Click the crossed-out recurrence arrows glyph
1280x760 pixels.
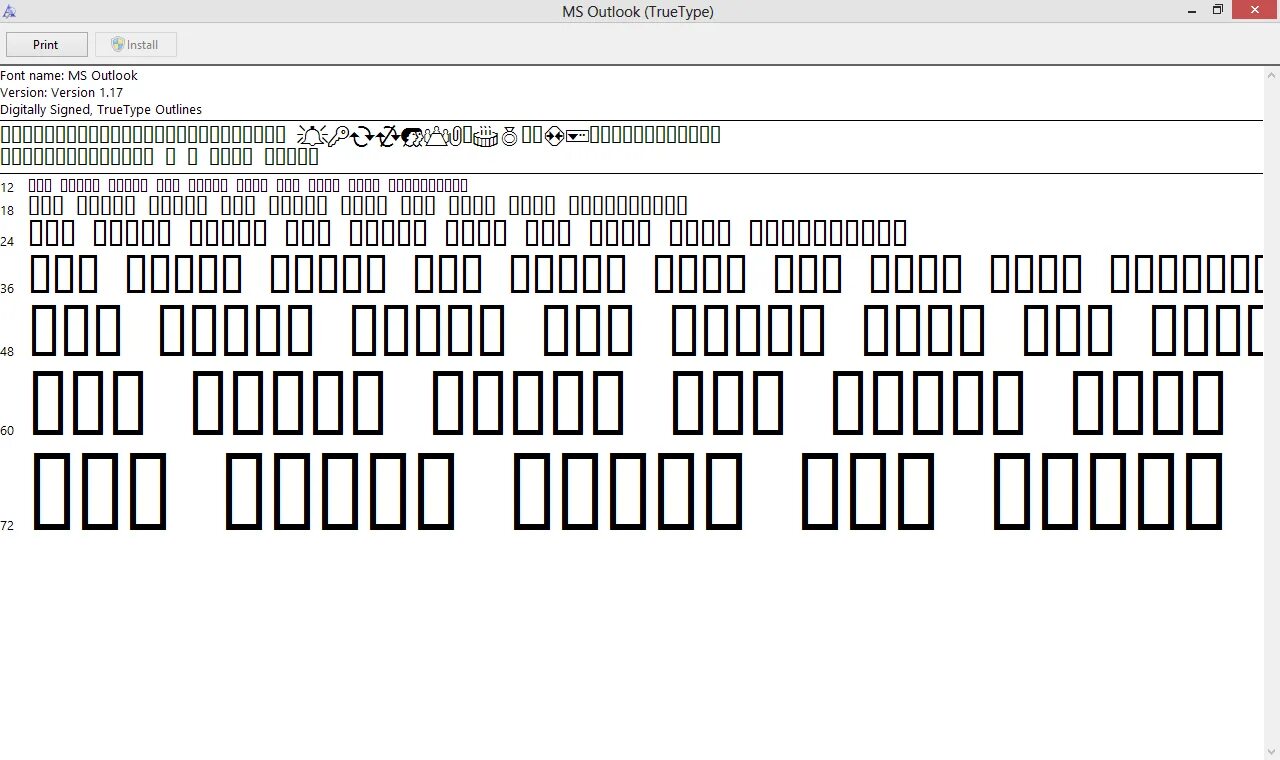[388, 136]
